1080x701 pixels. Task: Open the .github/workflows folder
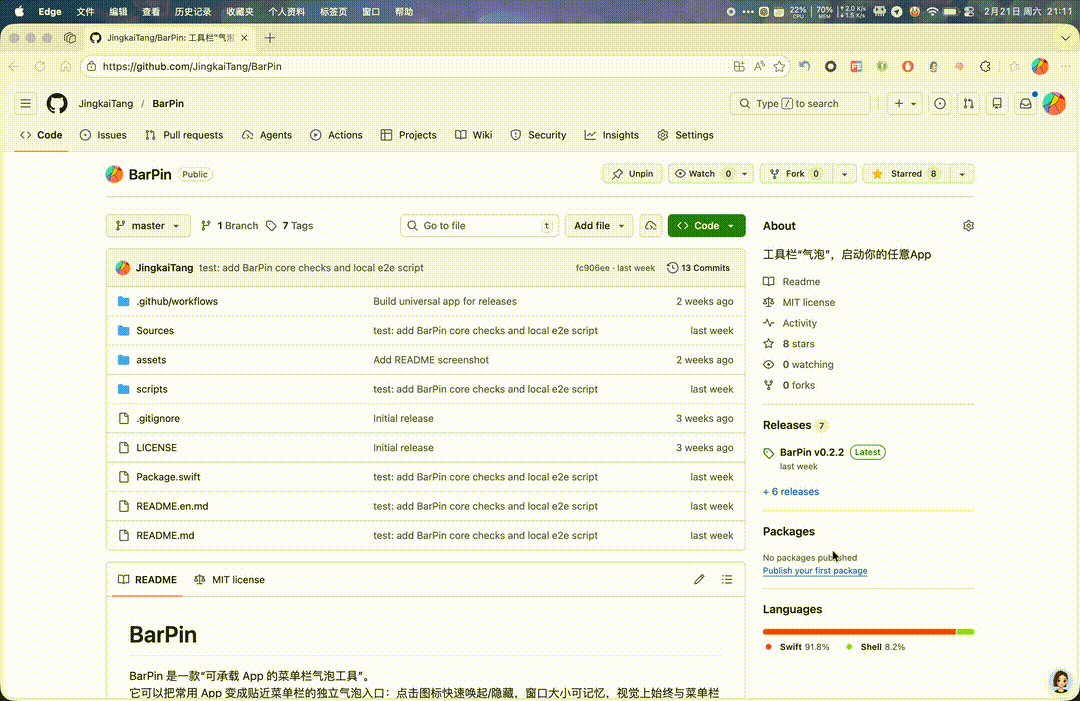pyautogui.click(x=177, y=302)
